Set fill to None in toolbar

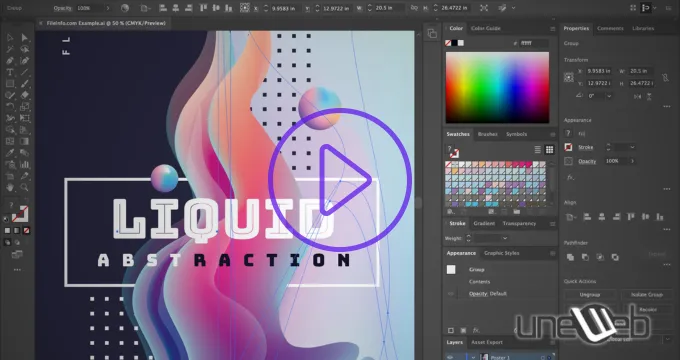(26, 230)
